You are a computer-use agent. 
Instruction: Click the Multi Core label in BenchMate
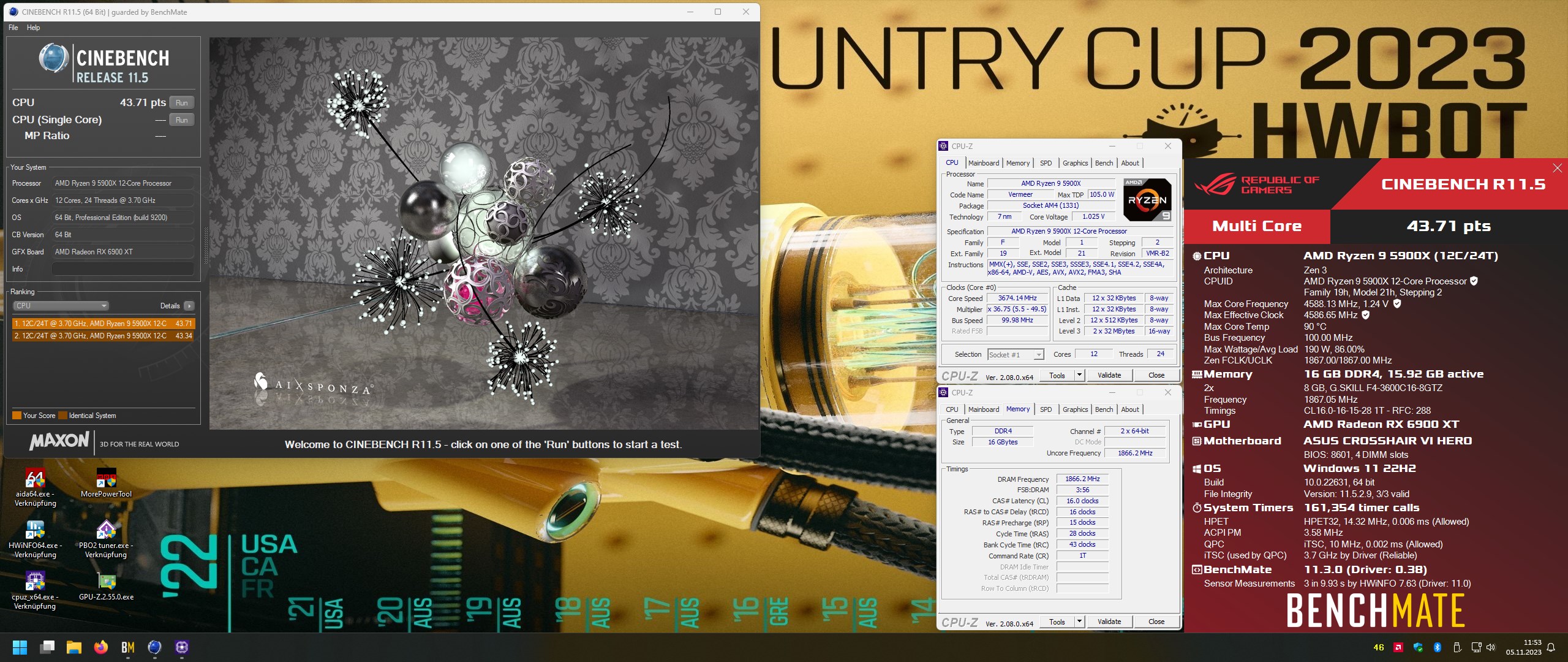[x=1257, y=226]
